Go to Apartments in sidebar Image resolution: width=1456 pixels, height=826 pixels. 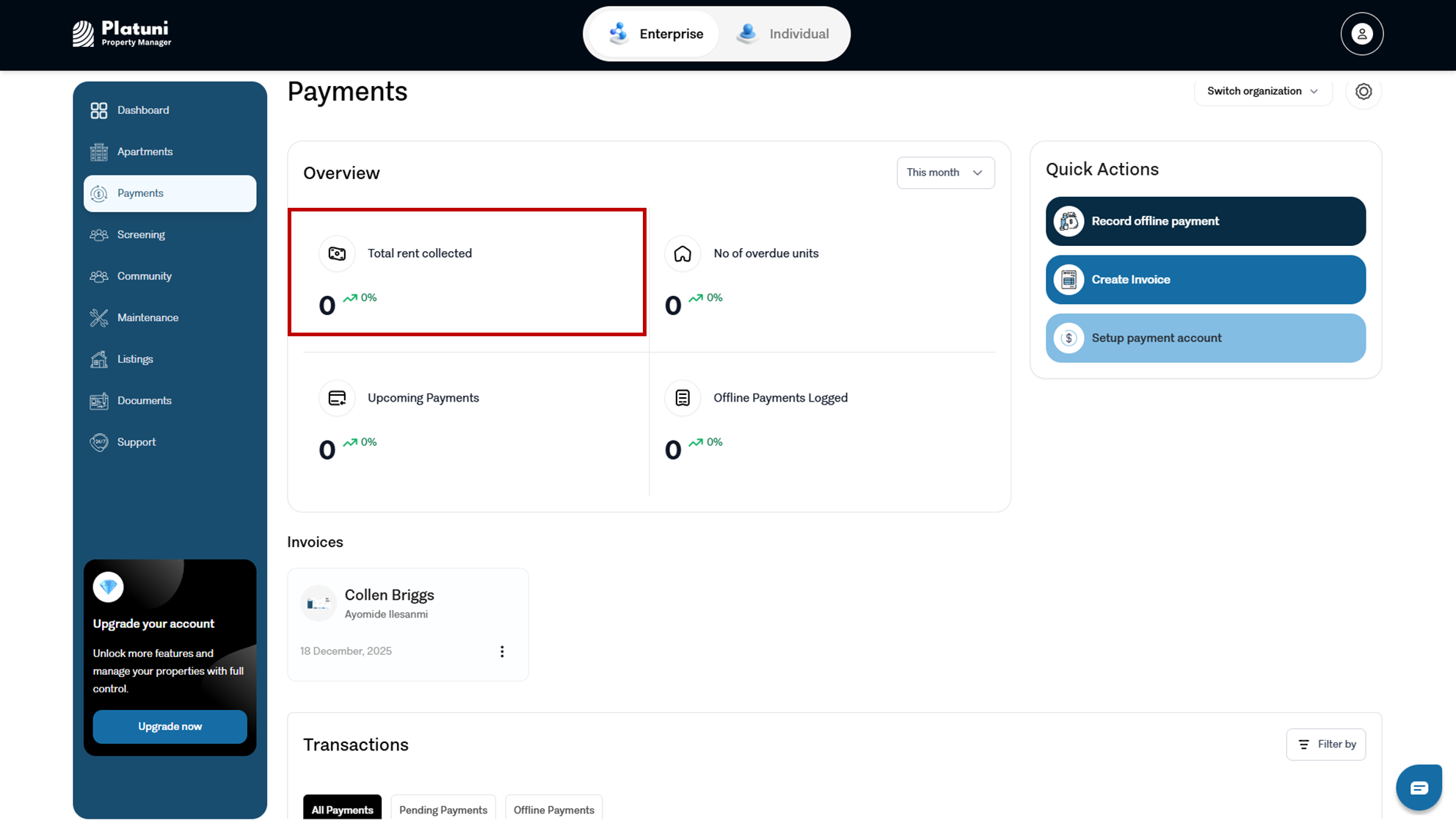point(170,152)
